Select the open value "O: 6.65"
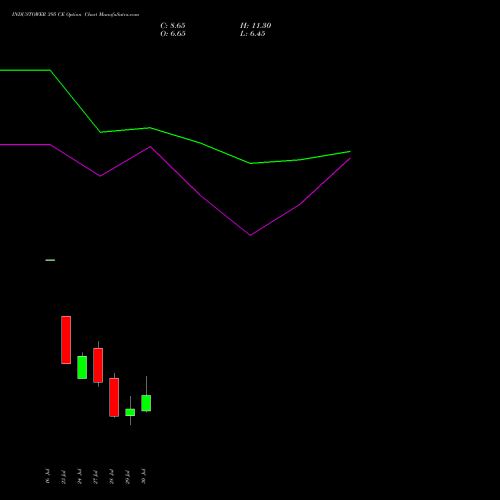 tap(173, 34)
